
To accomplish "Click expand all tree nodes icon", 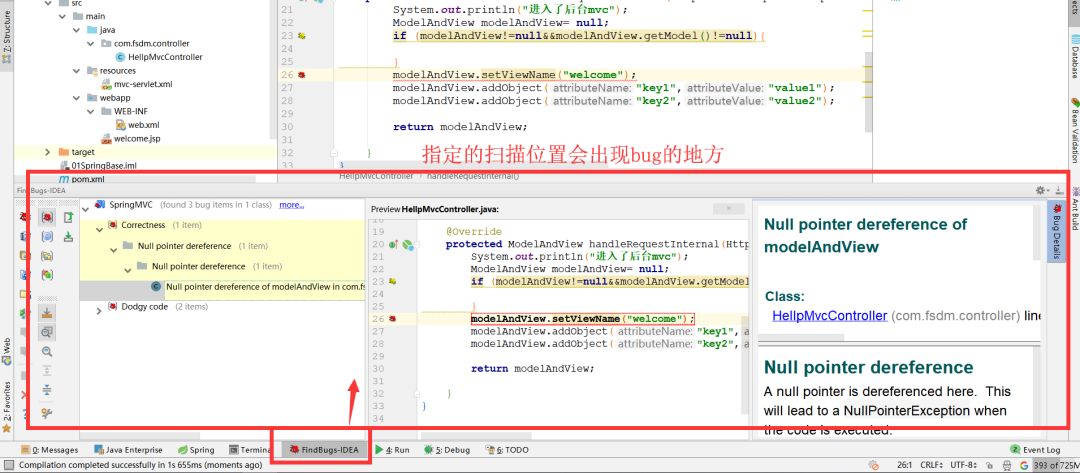I will coord(47,371).
